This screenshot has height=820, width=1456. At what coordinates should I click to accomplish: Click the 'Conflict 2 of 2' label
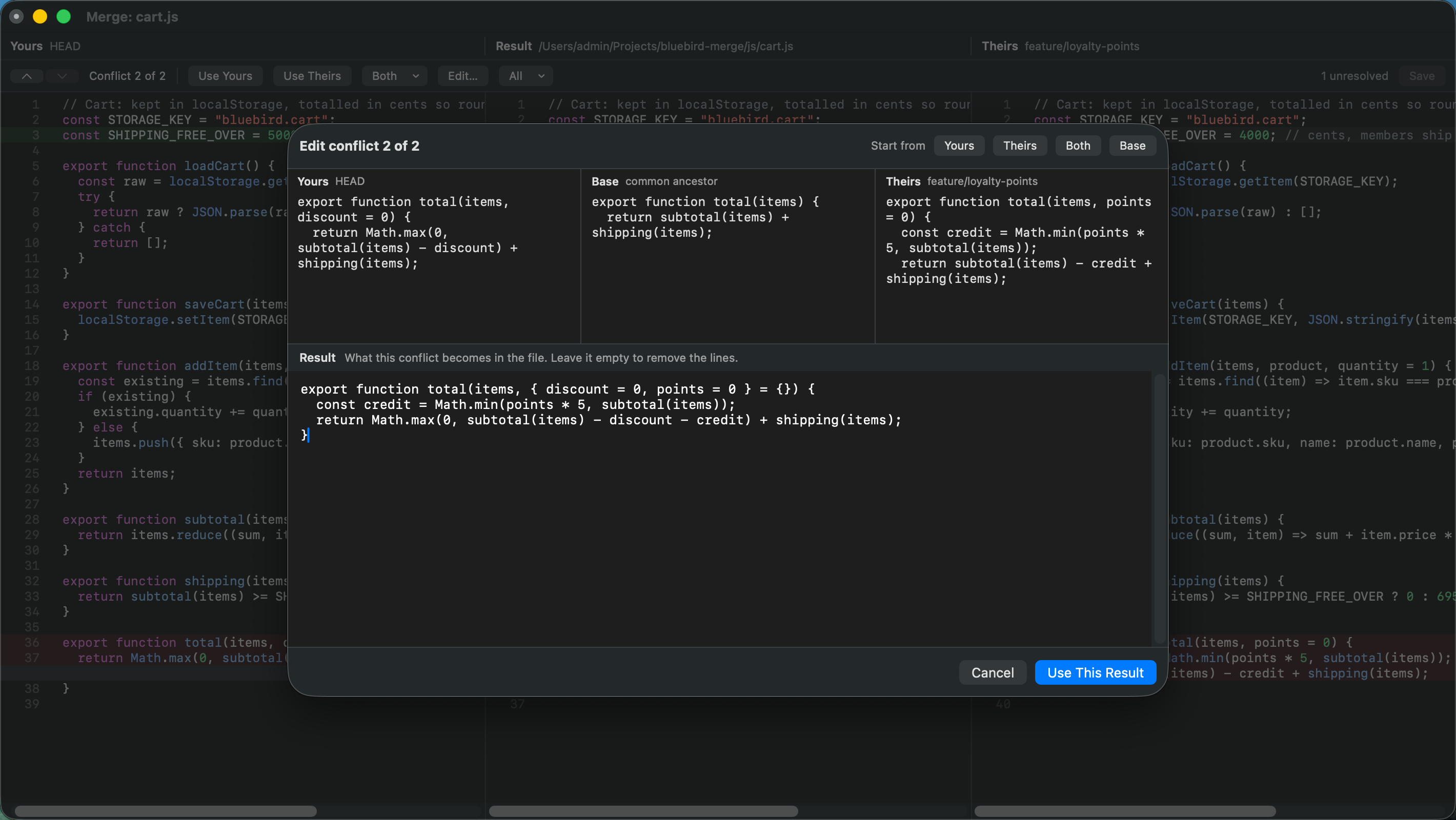127,76
